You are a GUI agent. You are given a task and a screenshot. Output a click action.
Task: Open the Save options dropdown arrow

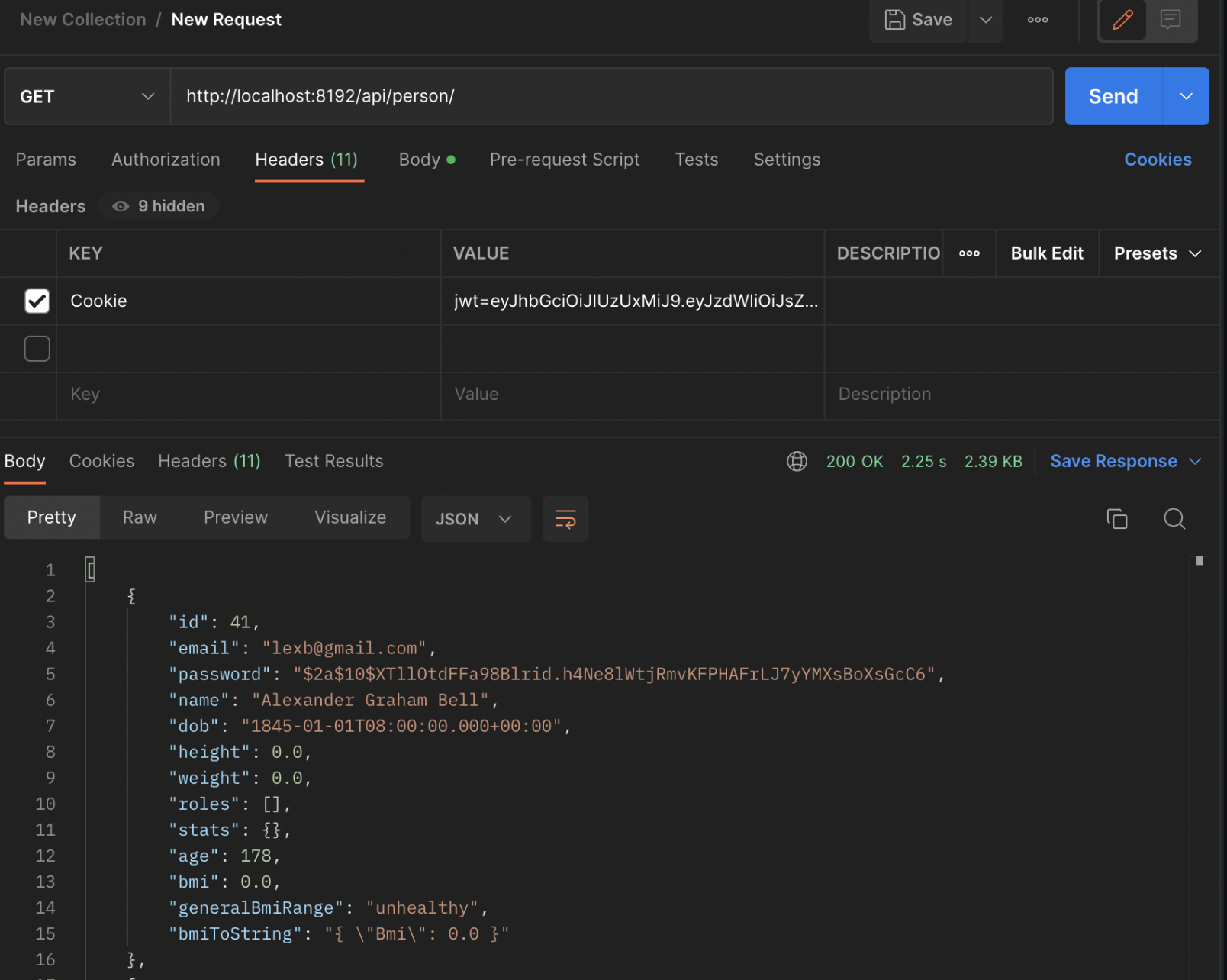[986, 20]
